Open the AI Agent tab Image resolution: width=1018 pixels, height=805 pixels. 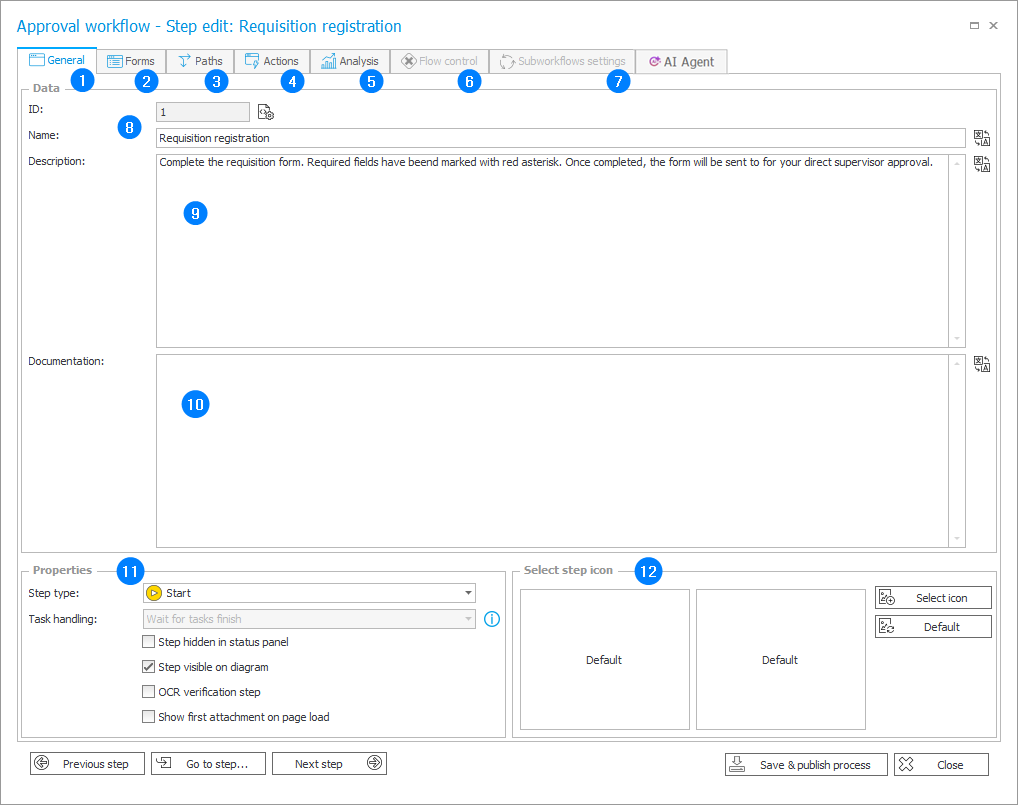(x=681, y=62)
